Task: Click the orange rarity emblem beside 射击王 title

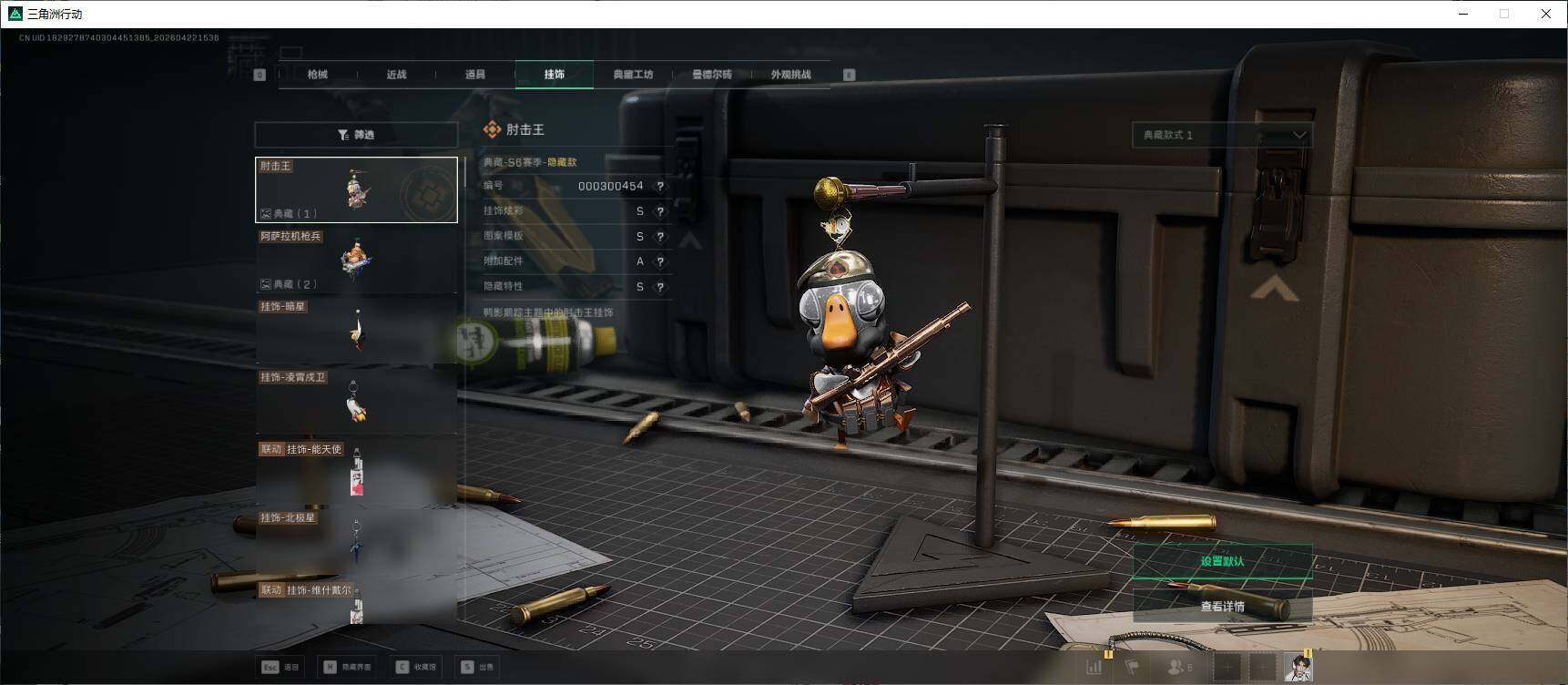Action: pos(492,129)
